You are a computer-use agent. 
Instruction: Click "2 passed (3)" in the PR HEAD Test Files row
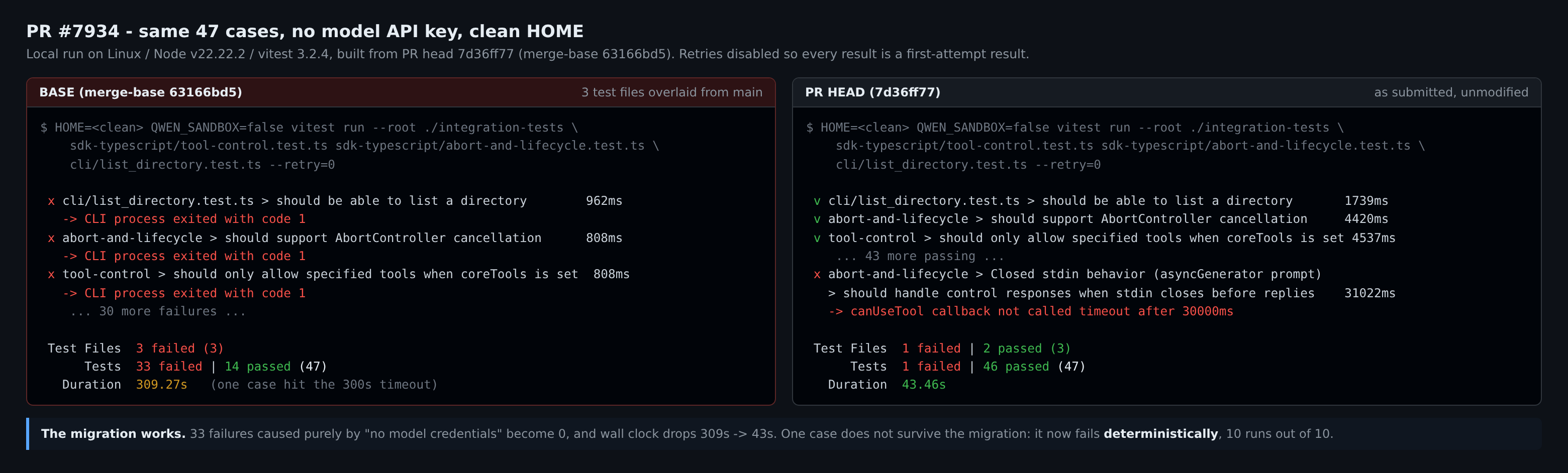(x=1026, y=348)
